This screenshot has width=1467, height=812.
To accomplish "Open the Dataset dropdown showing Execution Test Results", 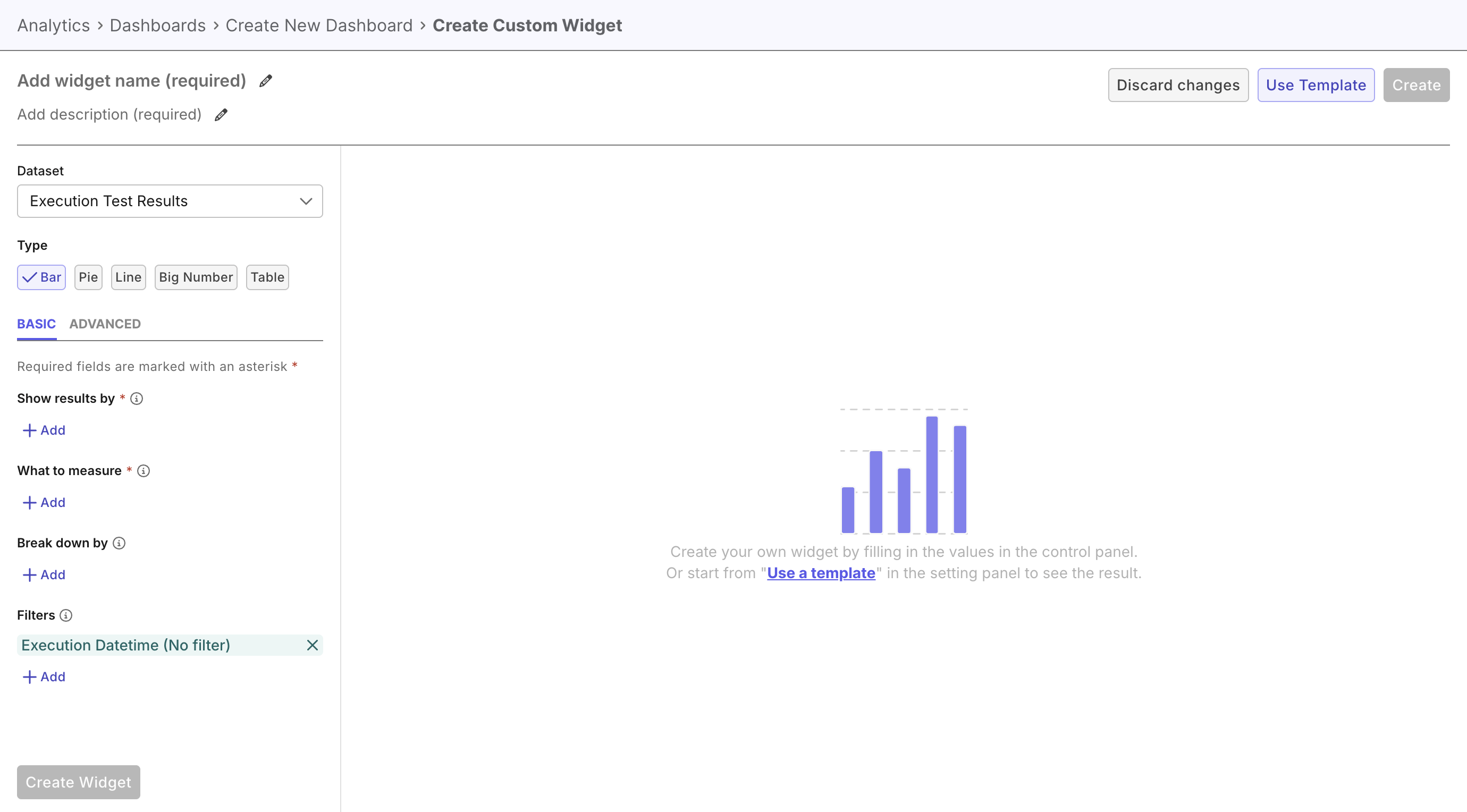I will (x=169, y=201).
